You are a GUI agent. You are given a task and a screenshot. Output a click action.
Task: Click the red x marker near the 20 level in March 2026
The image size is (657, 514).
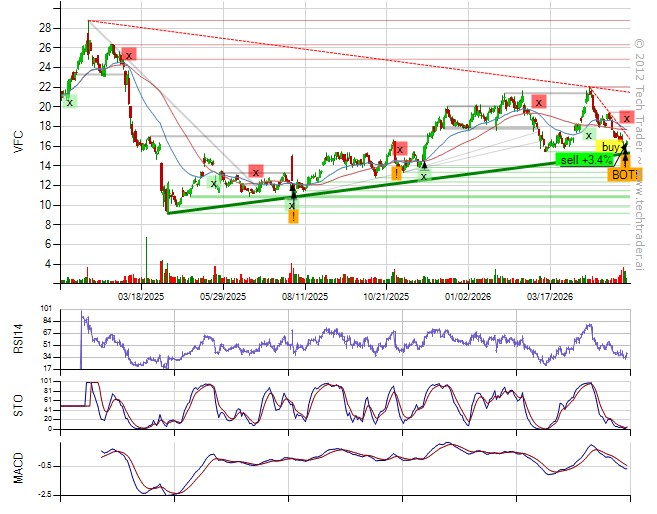click(x=539, y=102)
